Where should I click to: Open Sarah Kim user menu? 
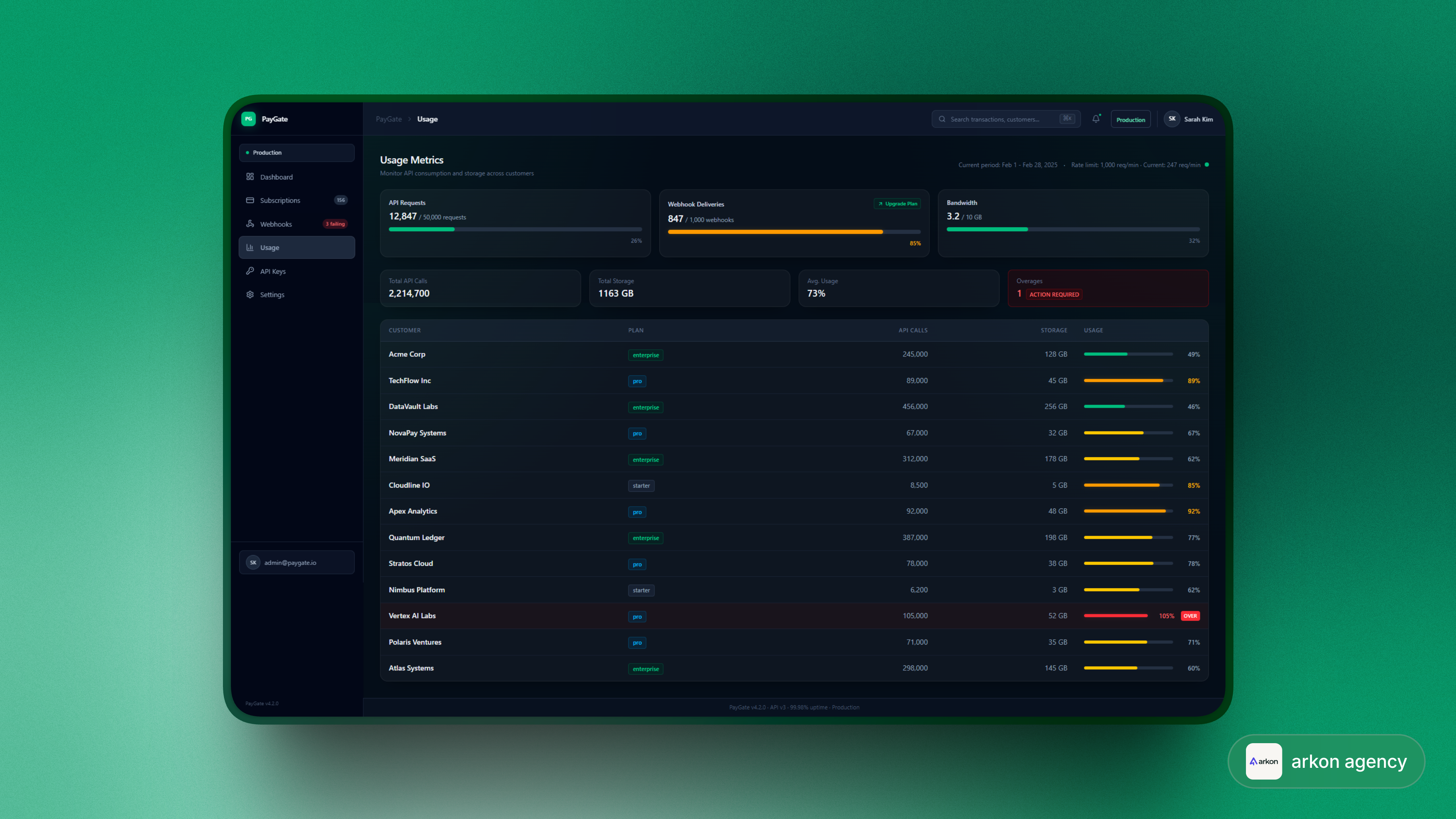click(x=1189, y=119)
